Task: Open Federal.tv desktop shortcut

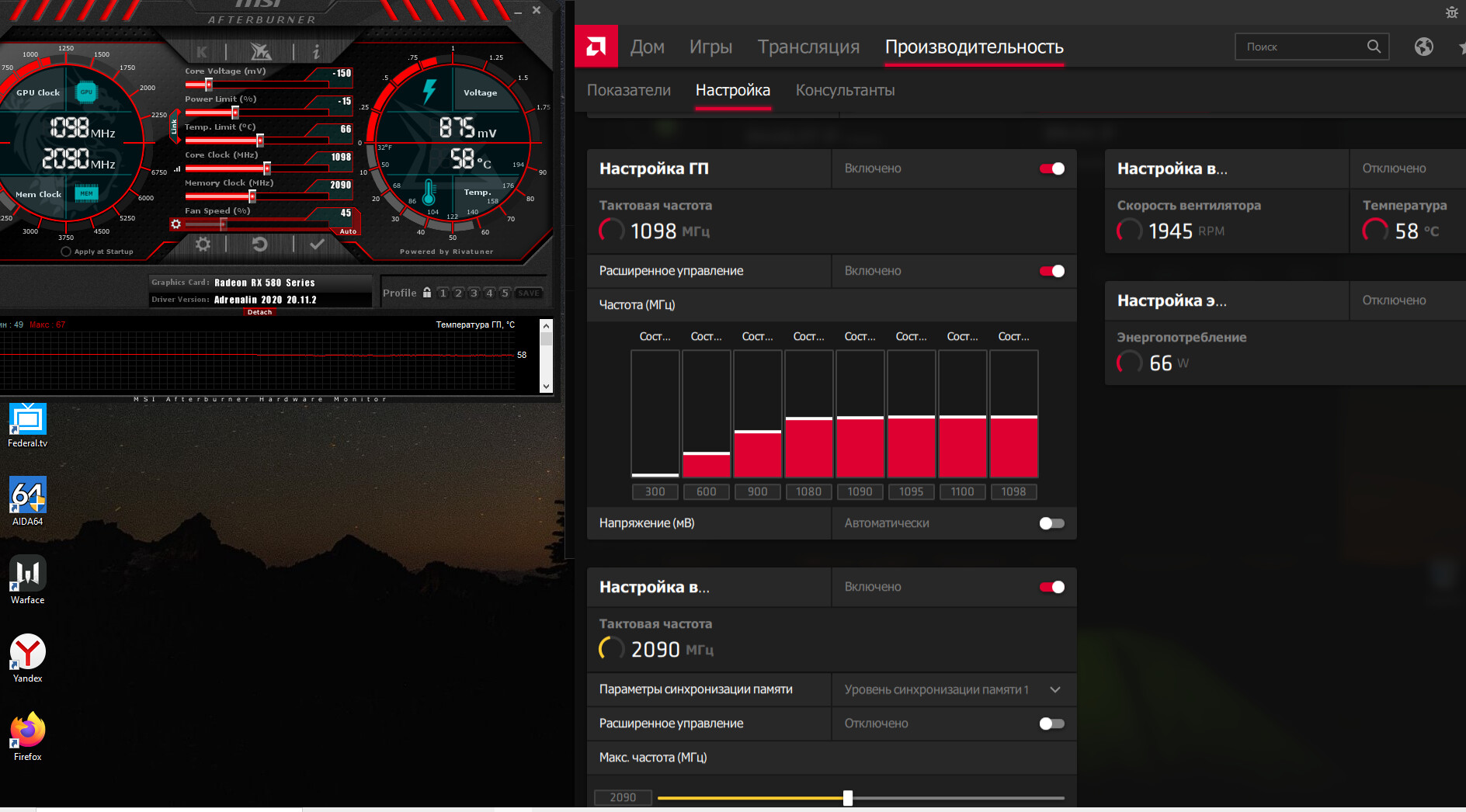Action: 28,425
